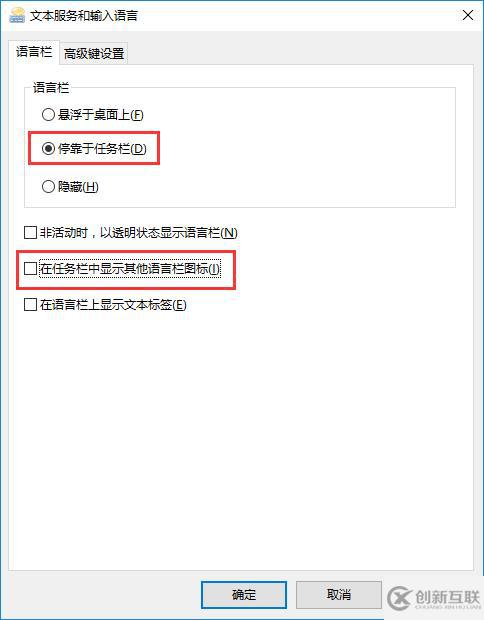Confirm settings with the 确定 button
484x620 pixels.
[244, 595]
